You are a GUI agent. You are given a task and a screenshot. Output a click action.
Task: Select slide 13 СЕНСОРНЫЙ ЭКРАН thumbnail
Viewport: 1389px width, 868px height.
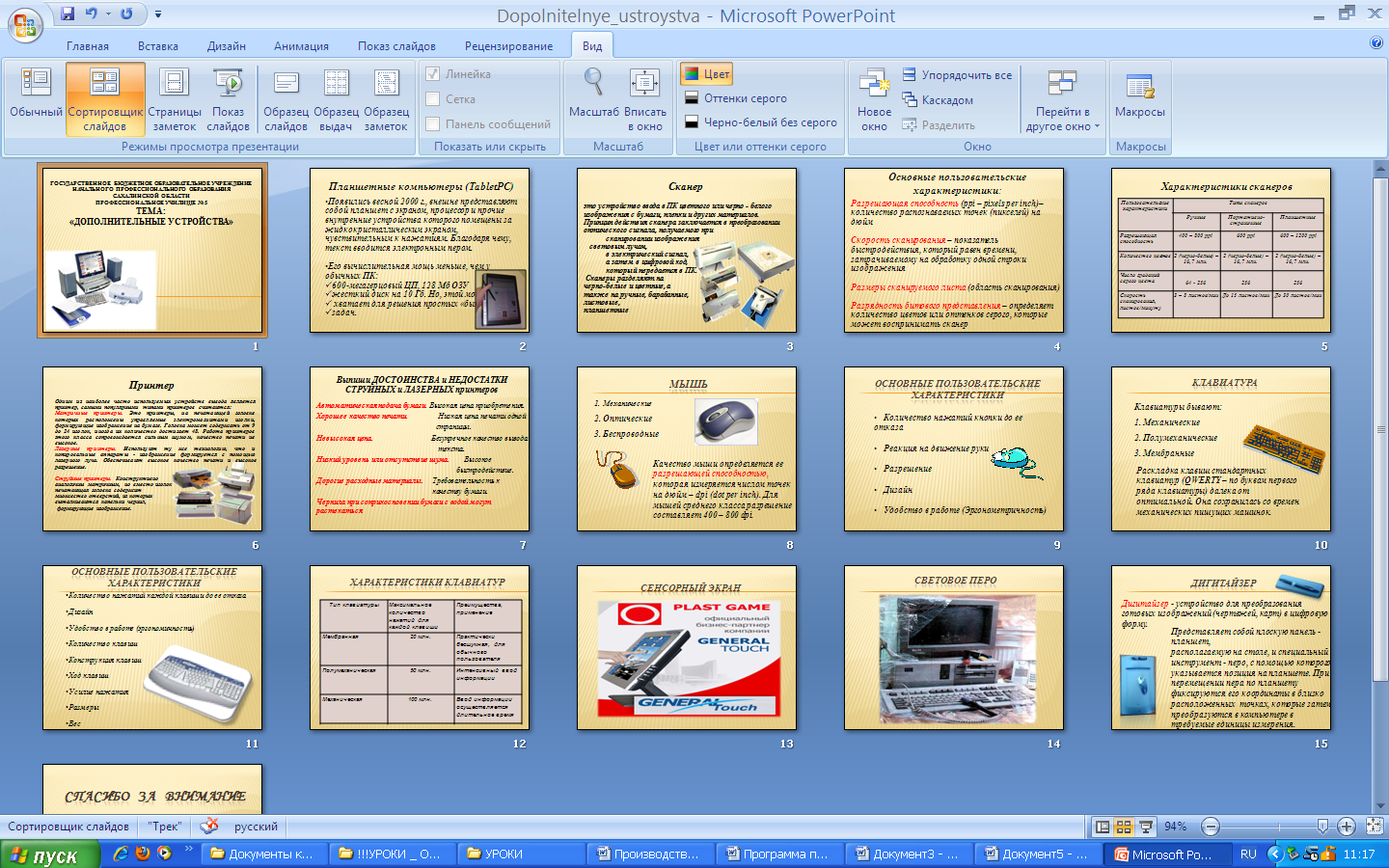coord(687,648)
